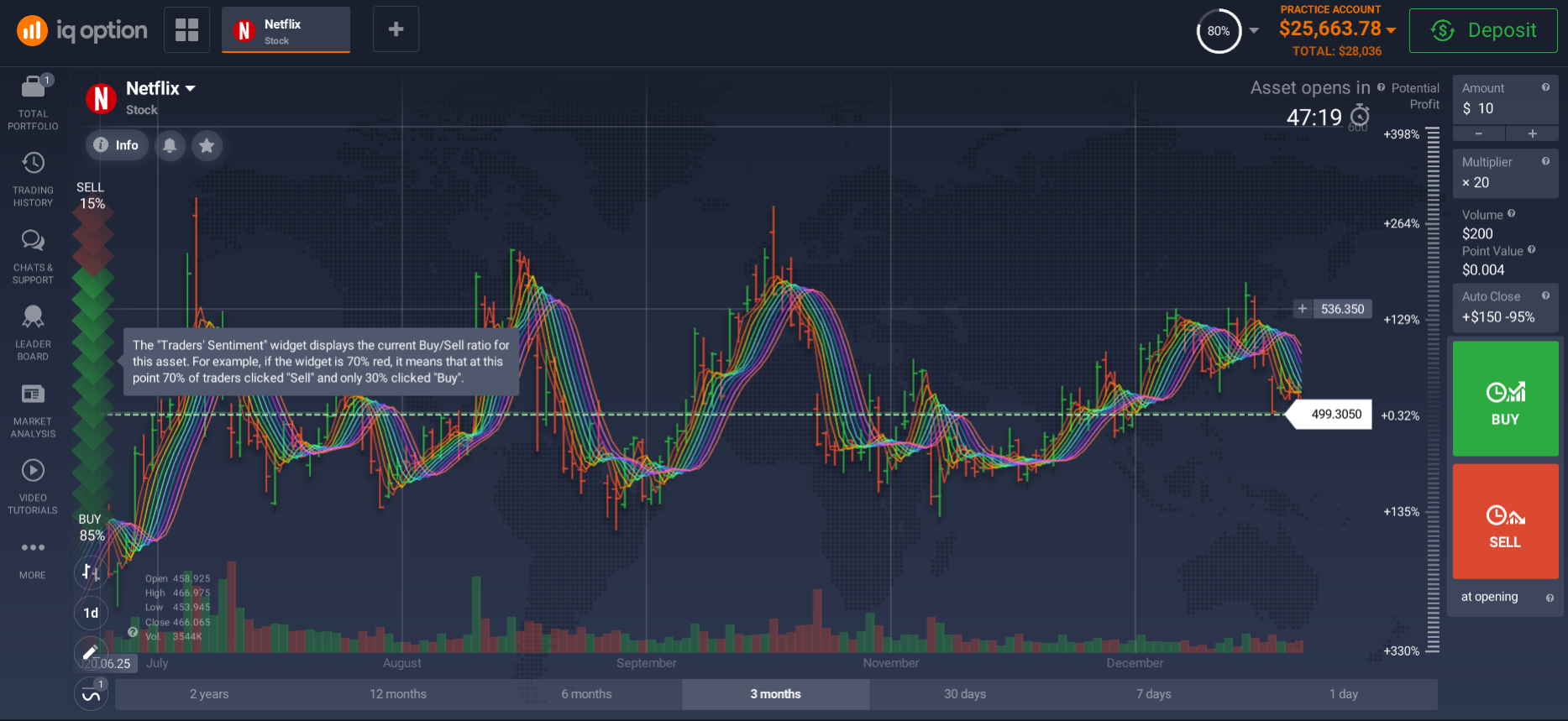Open the chart type candles icon
Screen dimensions: 1568x721
[x=91, y=572]
